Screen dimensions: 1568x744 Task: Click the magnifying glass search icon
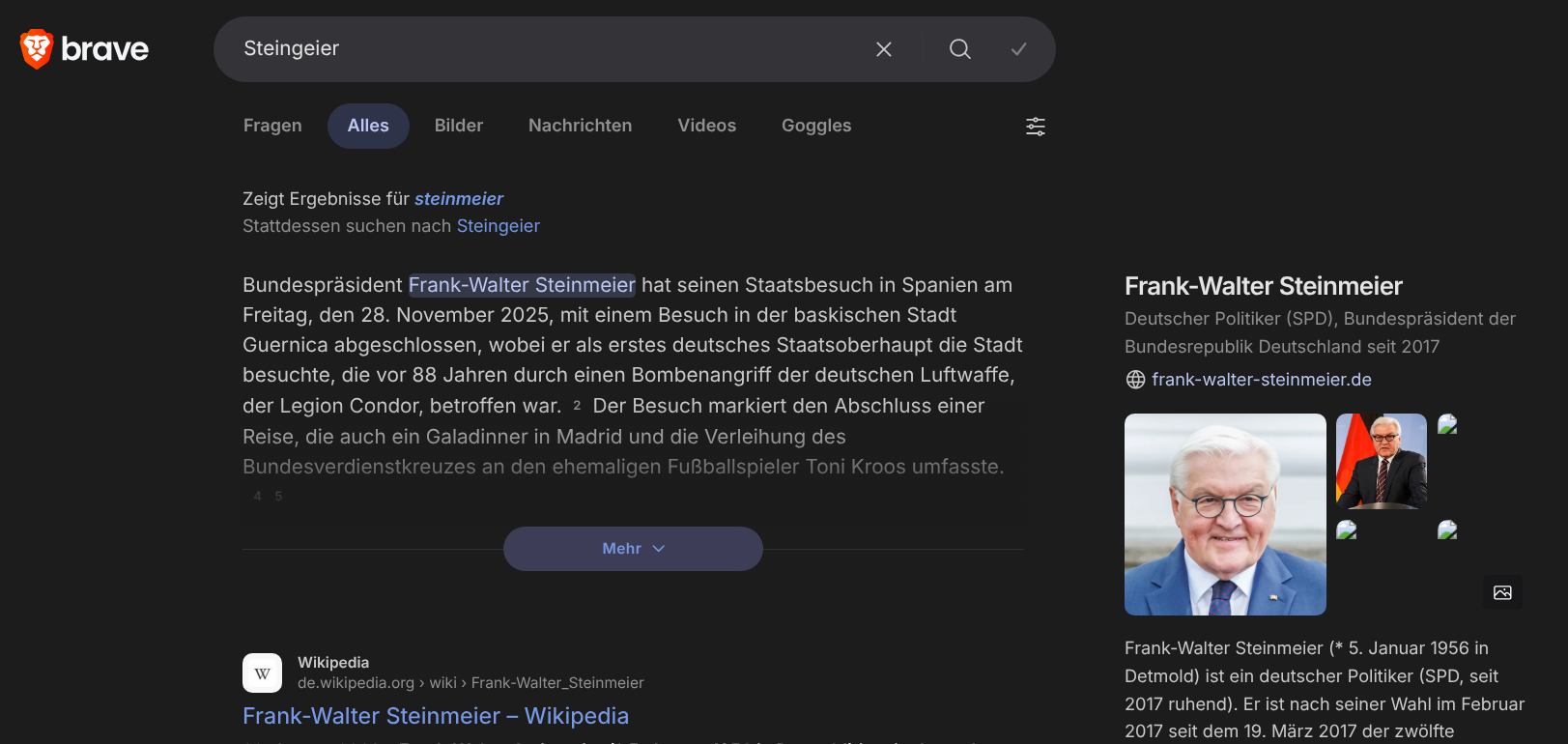pyautogui.click(x=959, y=49)
